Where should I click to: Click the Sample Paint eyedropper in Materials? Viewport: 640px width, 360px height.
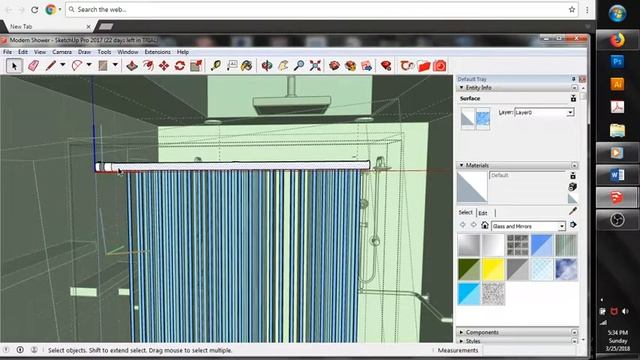click(573, 211)
